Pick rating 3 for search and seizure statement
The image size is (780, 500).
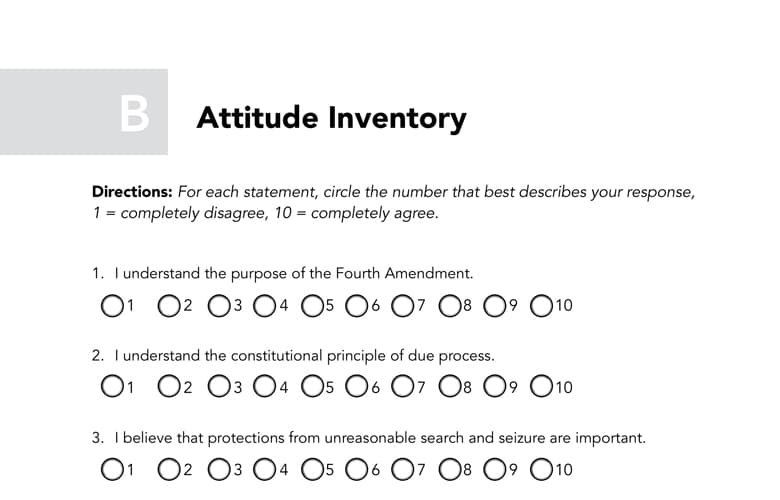click(219, 469)
